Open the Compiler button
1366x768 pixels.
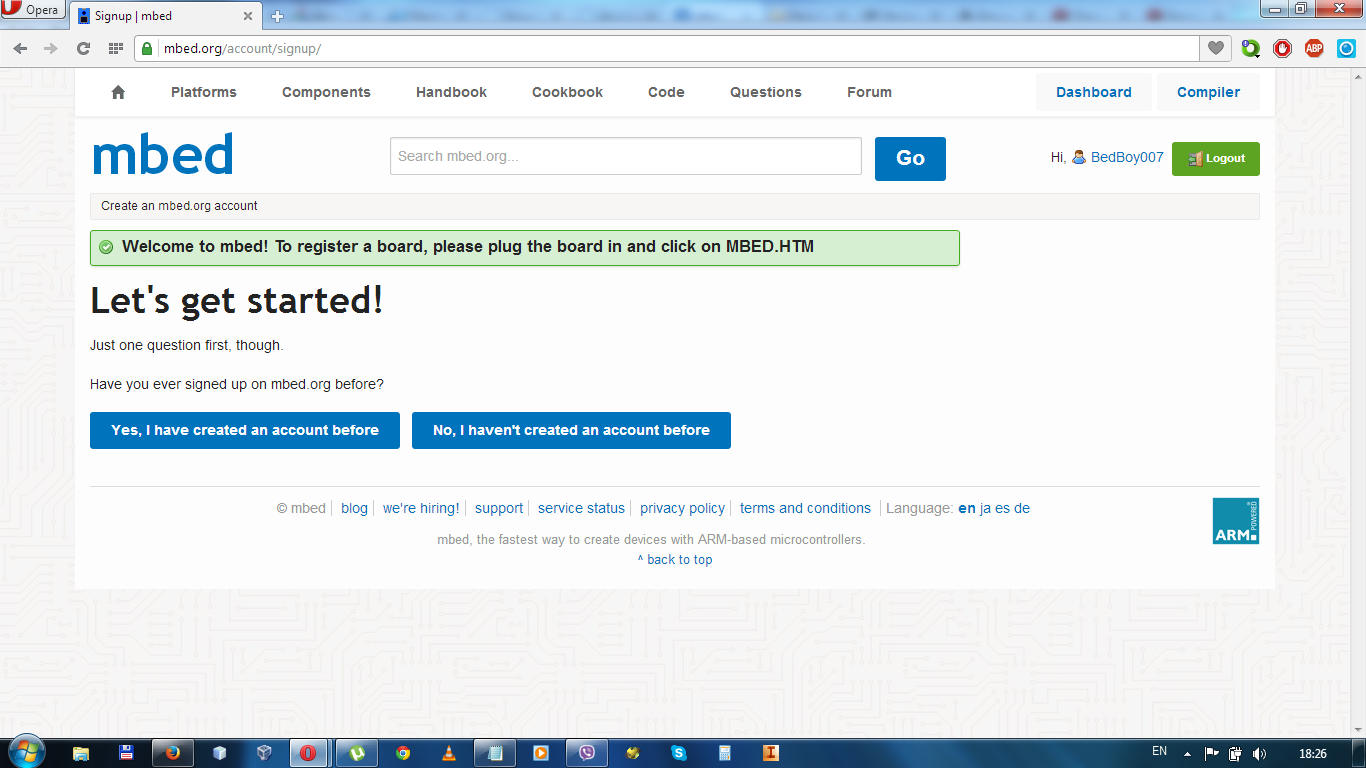tap(1208, 92)
